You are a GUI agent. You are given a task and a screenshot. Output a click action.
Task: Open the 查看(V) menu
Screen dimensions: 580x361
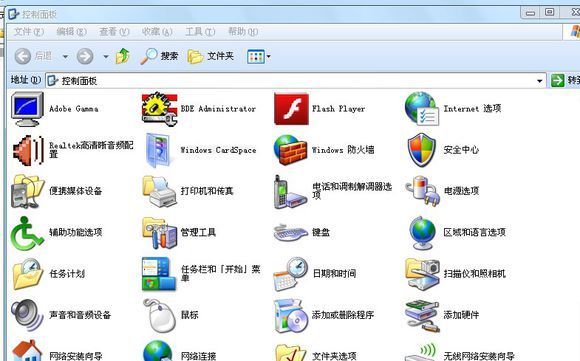coord(114,32)
